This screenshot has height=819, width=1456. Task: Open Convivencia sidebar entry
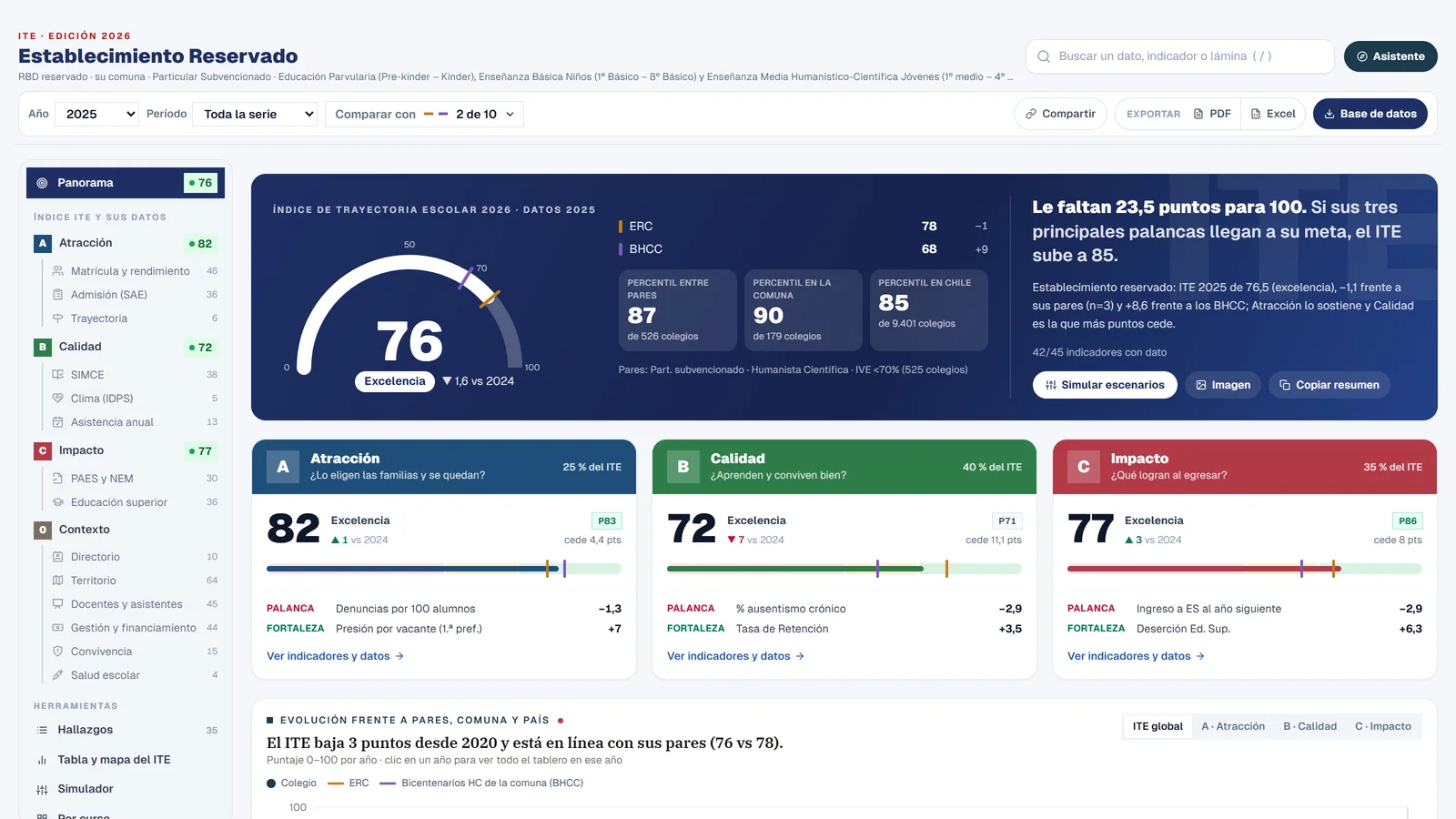click(x=134, y=652)
